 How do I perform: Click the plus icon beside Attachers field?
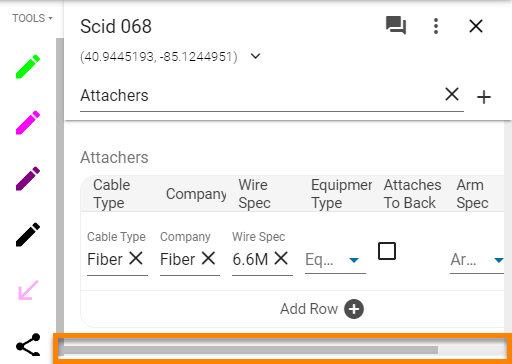click(484, 97)
